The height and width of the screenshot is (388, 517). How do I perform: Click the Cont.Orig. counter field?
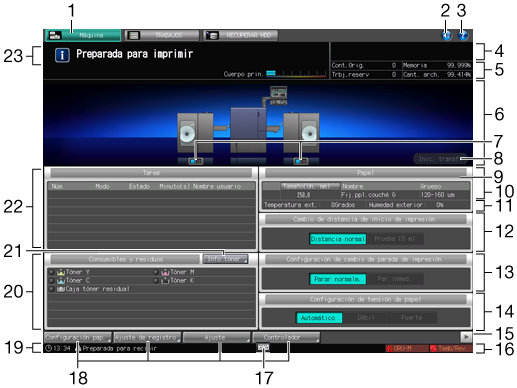point(366,65)
